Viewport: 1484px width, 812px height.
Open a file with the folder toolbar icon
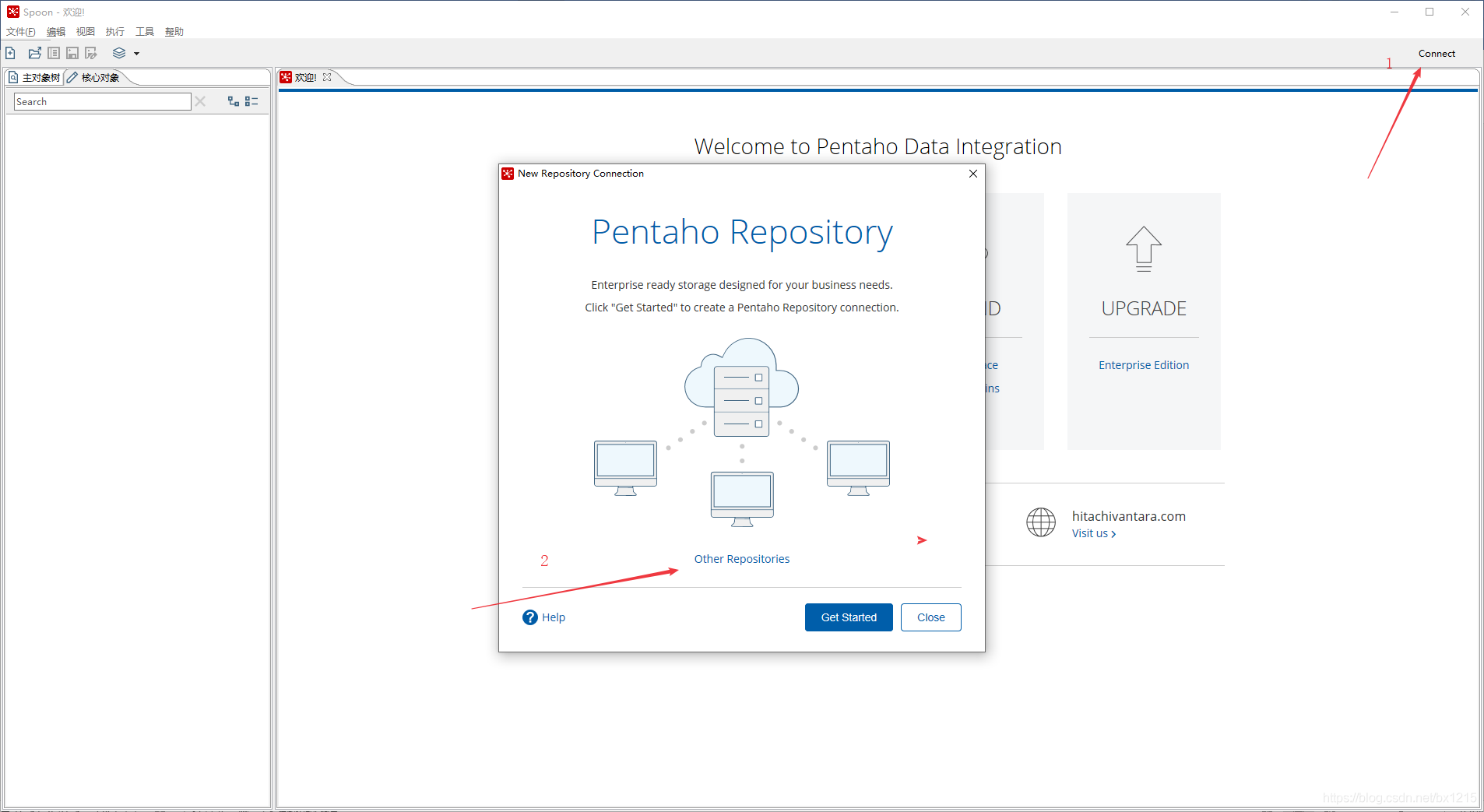(34, 53)
